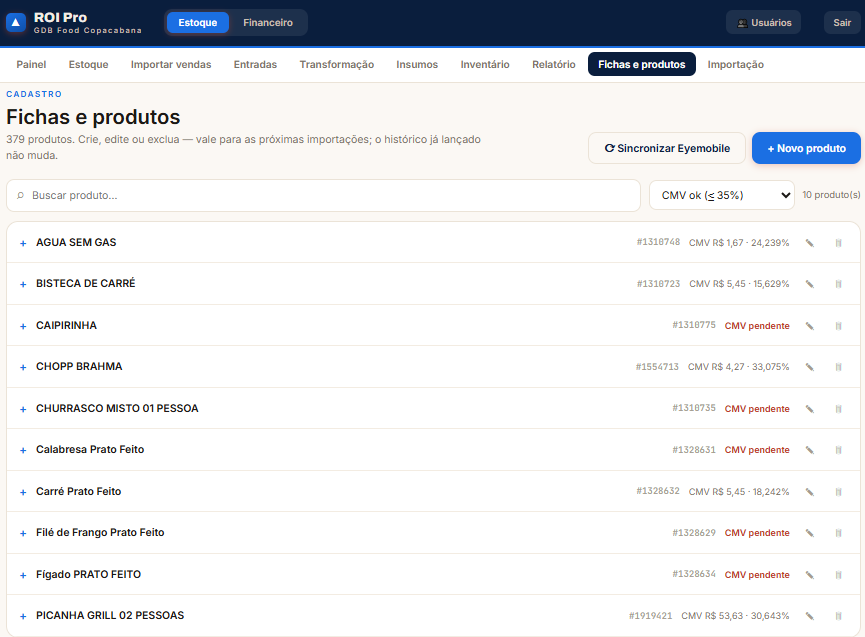Click the 10 produto(s) count label
The image size is (865, 637).
pyautogui.click(x=831, y=195)
